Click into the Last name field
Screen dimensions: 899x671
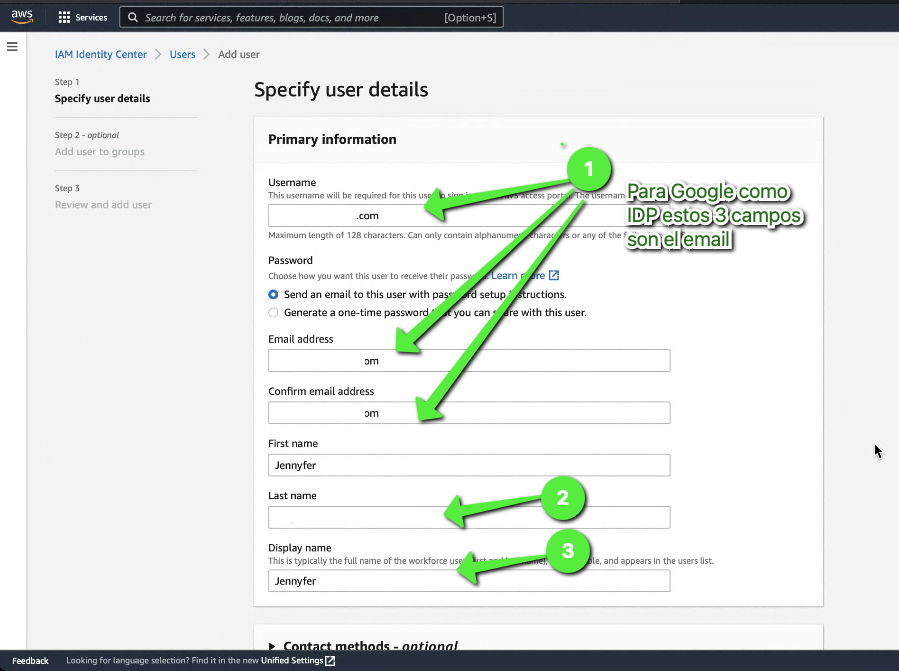click(469, 517)
